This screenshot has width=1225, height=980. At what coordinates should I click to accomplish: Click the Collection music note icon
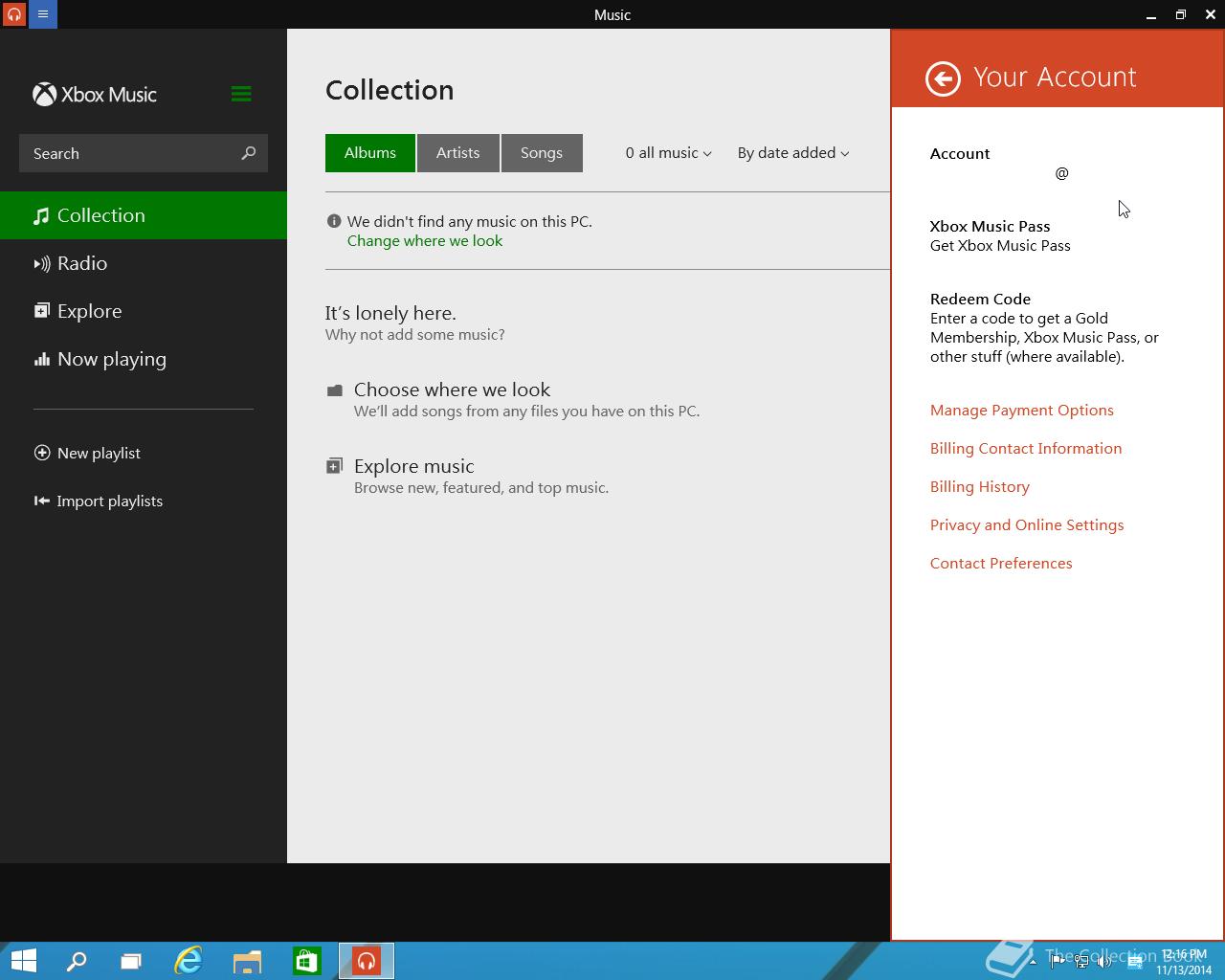(41, 216)
